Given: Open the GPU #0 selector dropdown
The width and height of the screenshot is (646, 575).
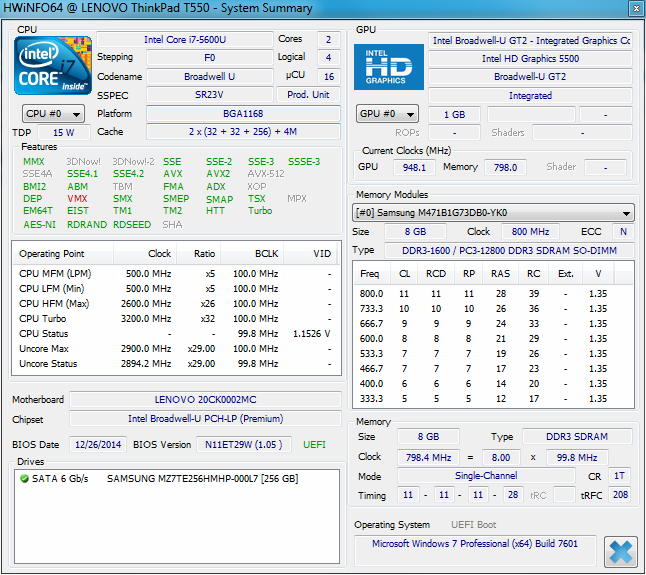Looking at the screenshot, I should (388, 114).
